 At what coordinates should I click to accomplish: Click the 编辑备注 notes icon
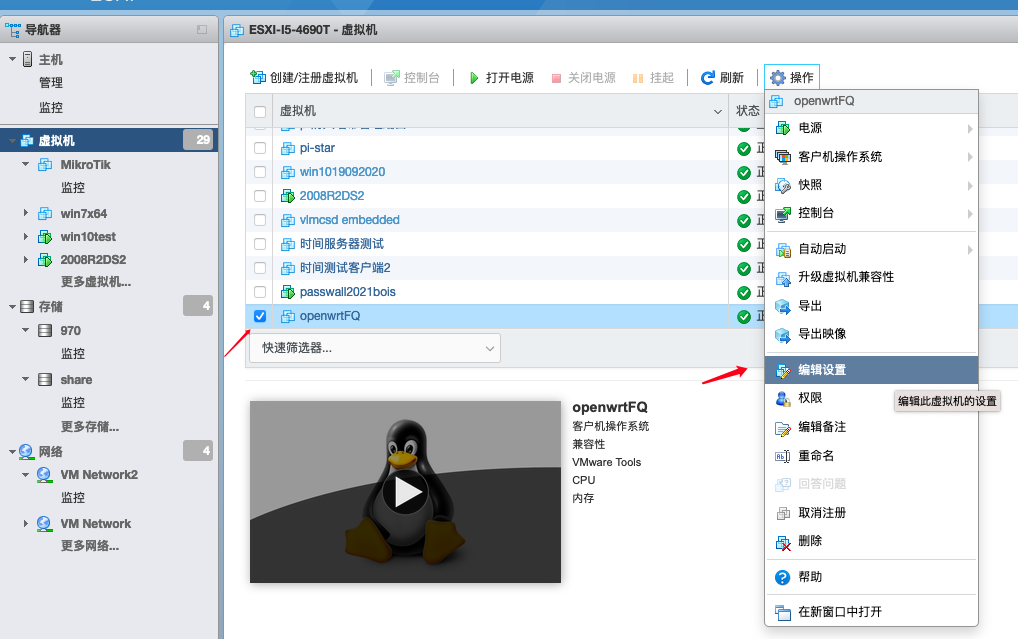point(783,428)
